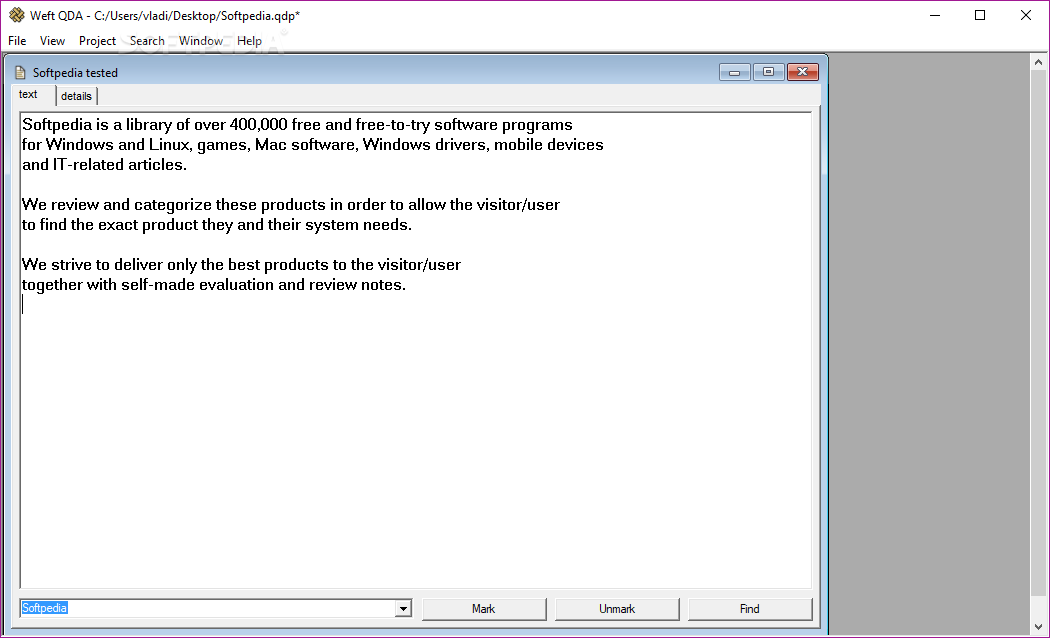This screenshot has height=638, width=1050.
Task: Expand the category combo box arrow
Action: (403, 609)
